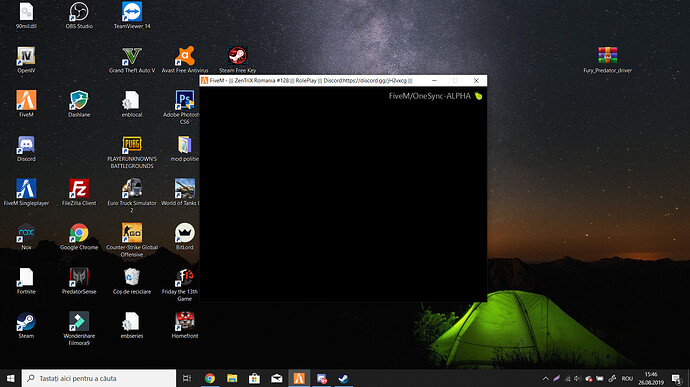690x387 pixels.
Task: Select the Wondershare Filmora9 icon
Action: [x=79, y=328]
